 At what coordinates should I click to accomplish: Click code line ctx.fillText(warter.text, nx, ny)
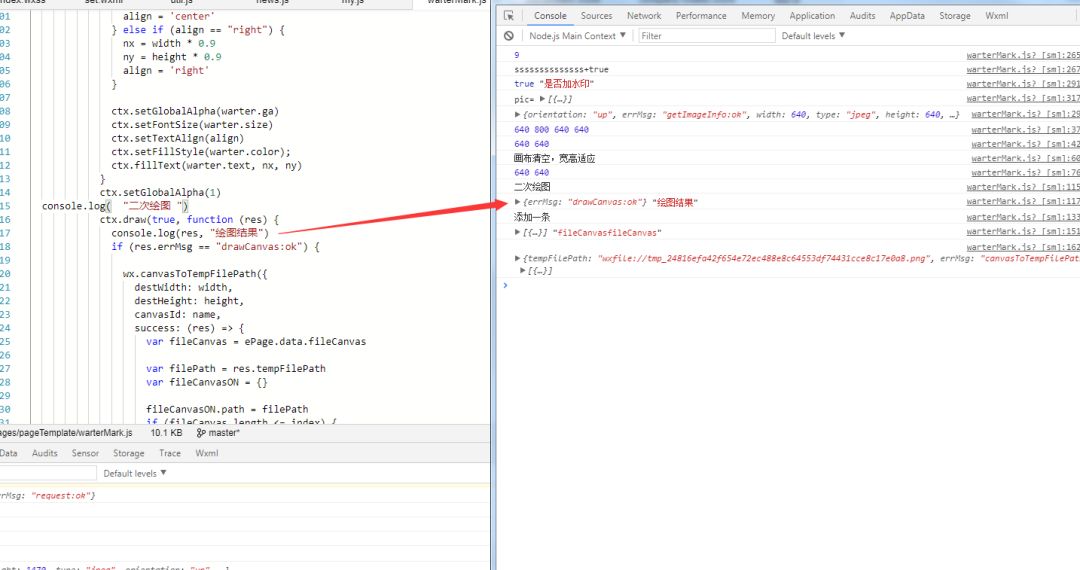207,165
